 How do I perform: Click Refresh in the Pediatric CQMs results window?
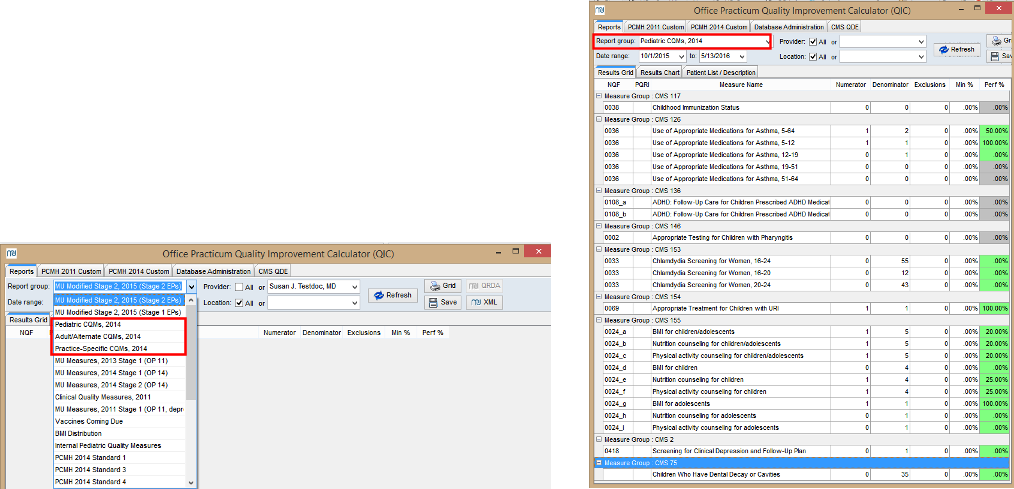(x=956, y=49)
